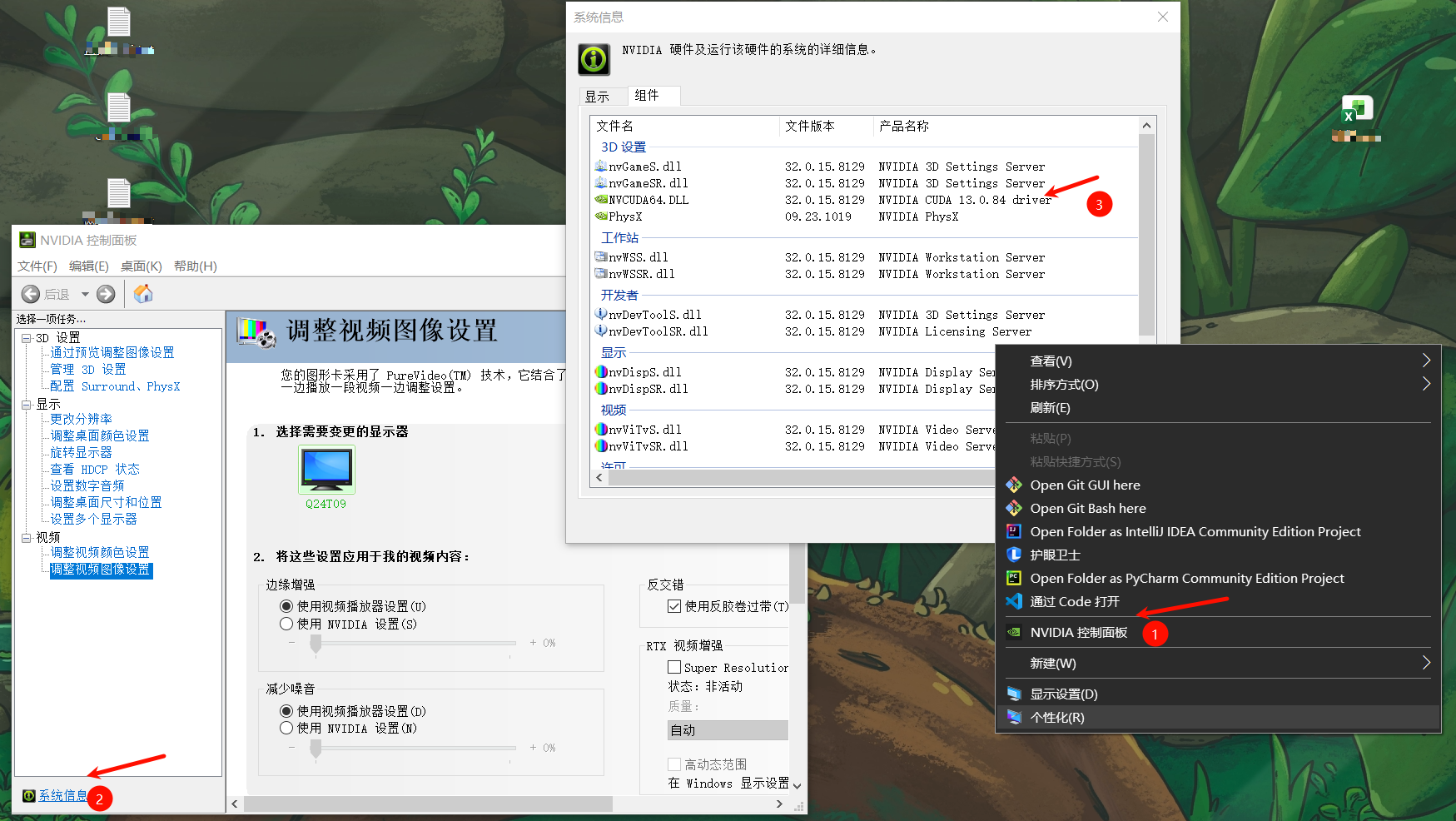The width and height of the screenshot is (1456, 821).
Task: Click the nvViTvS.dll file icon
Action: [x=601, y=430]
